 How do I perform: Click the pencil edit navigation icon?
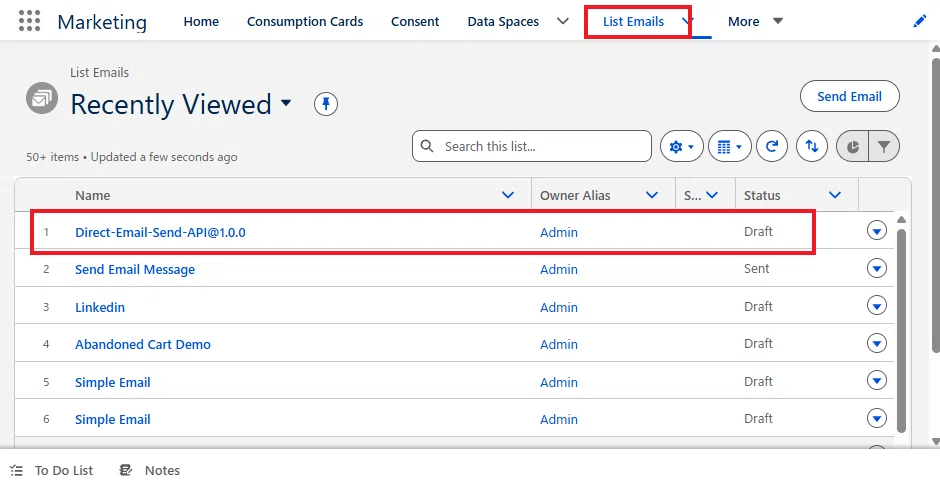click(920, 22)
